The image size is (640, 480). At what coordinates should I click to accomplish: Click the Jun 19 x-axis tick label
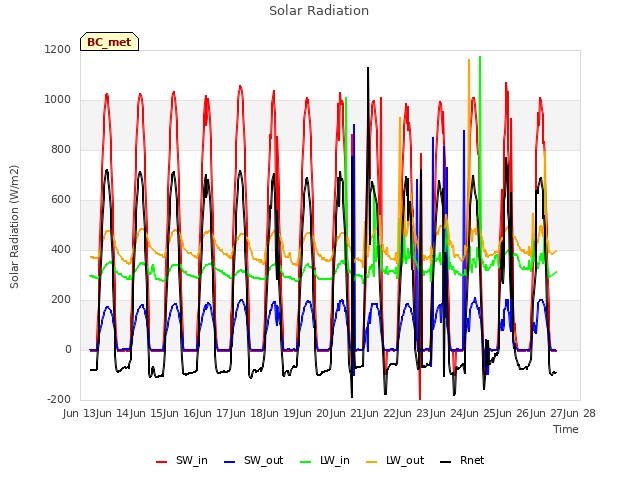pos(280,413)
